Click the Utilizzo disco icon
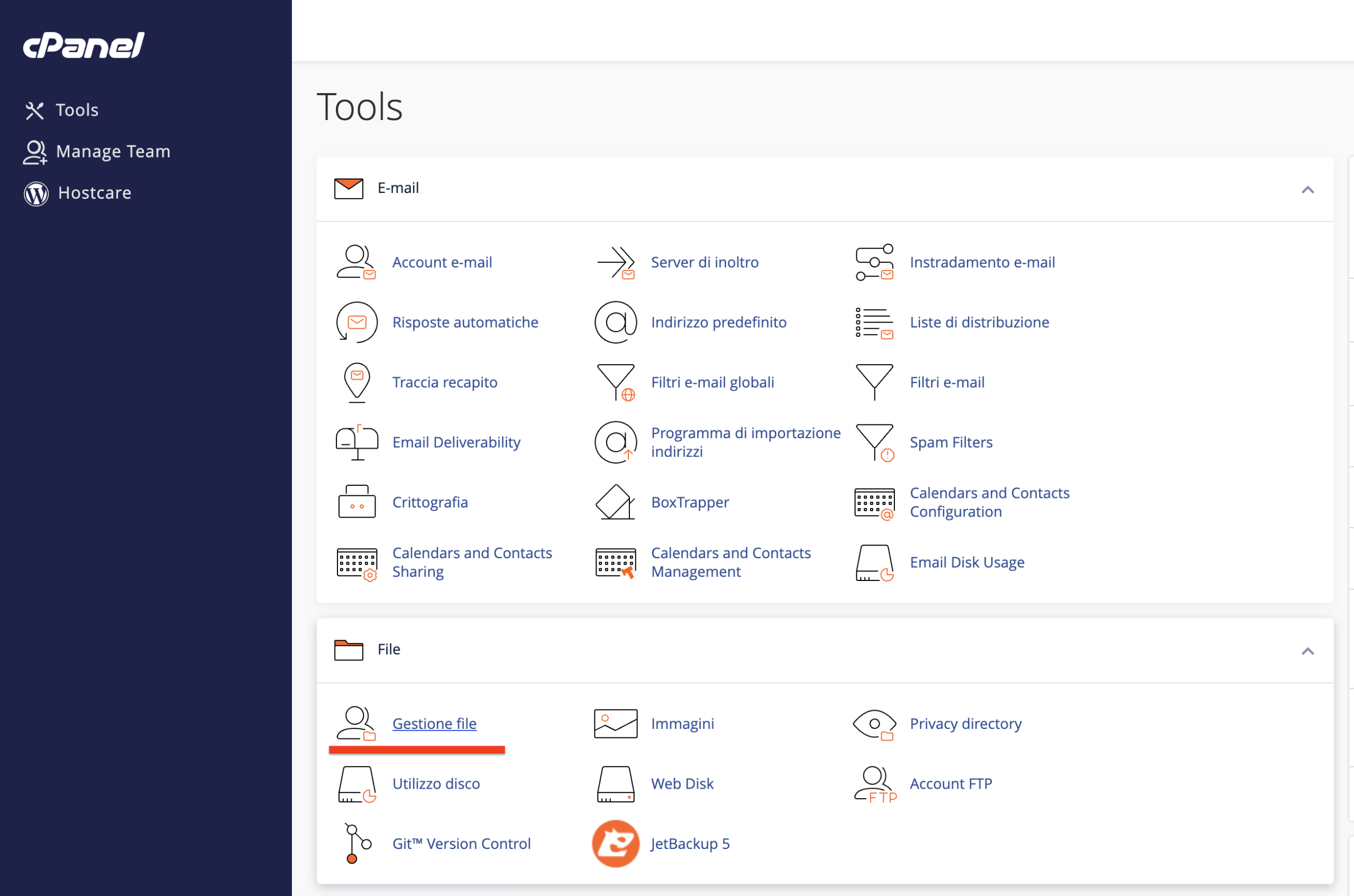The width and height of the screenshot is (1354, 896). pos(357,784)
